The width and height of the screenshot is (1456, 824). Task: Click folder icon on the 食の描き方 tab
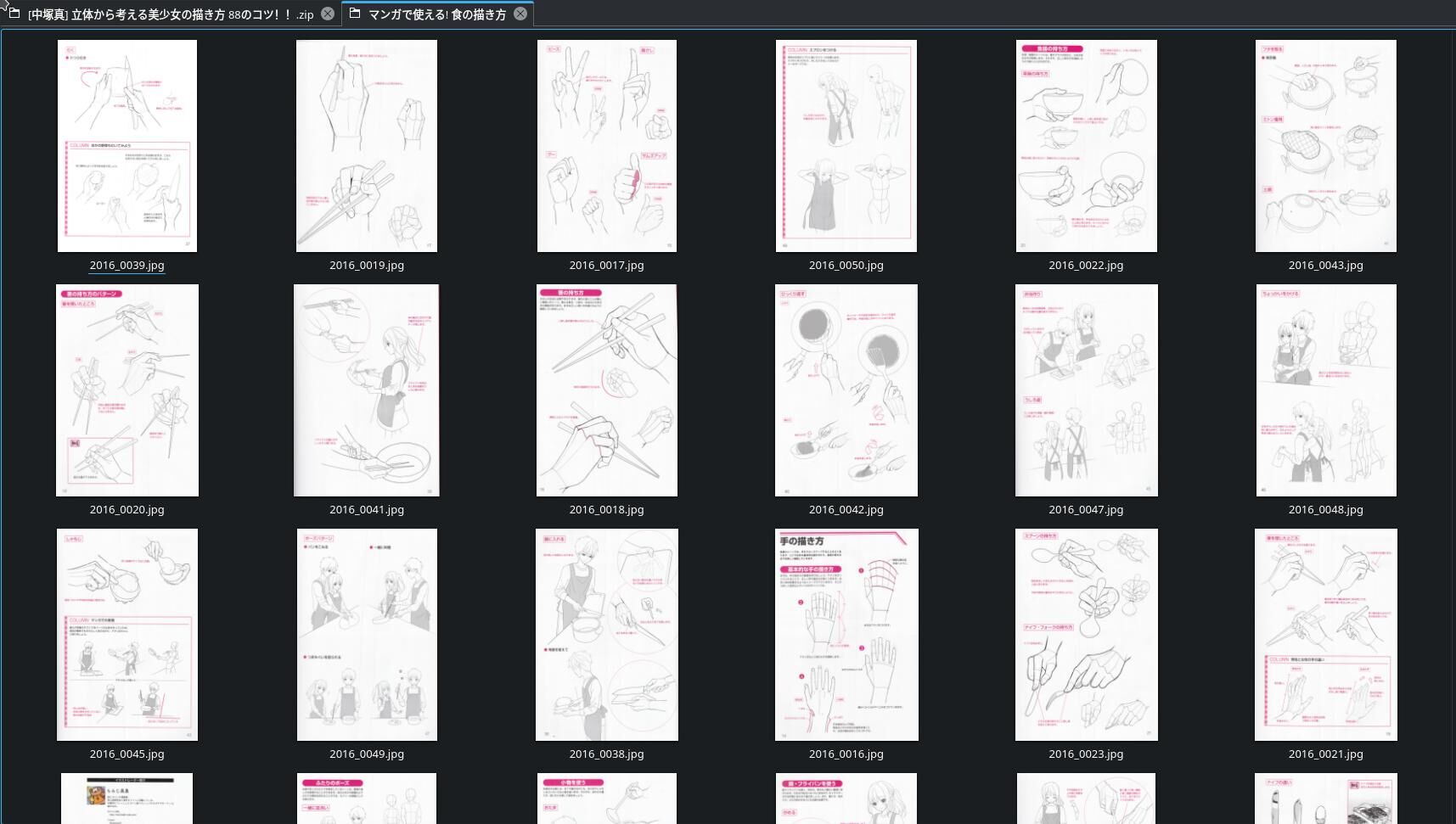tap(355, 14)
